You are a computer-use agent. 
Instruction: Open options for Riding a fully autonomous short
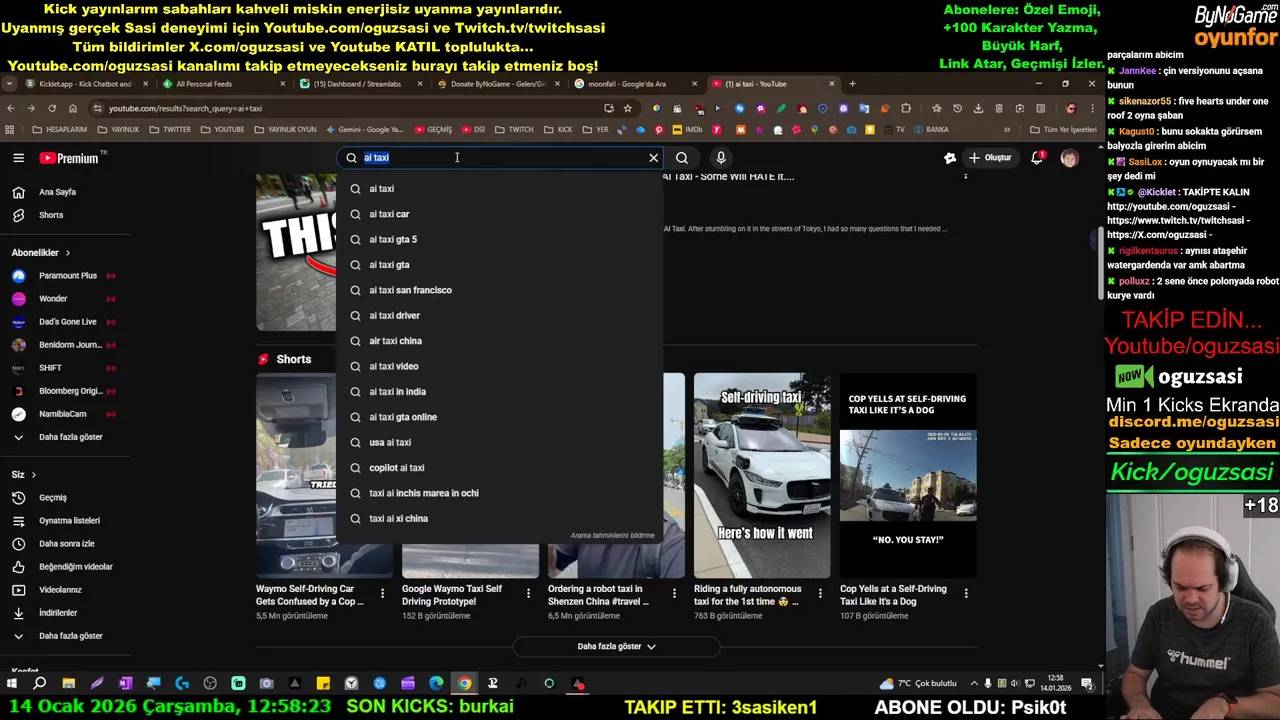tap(820, 594)
